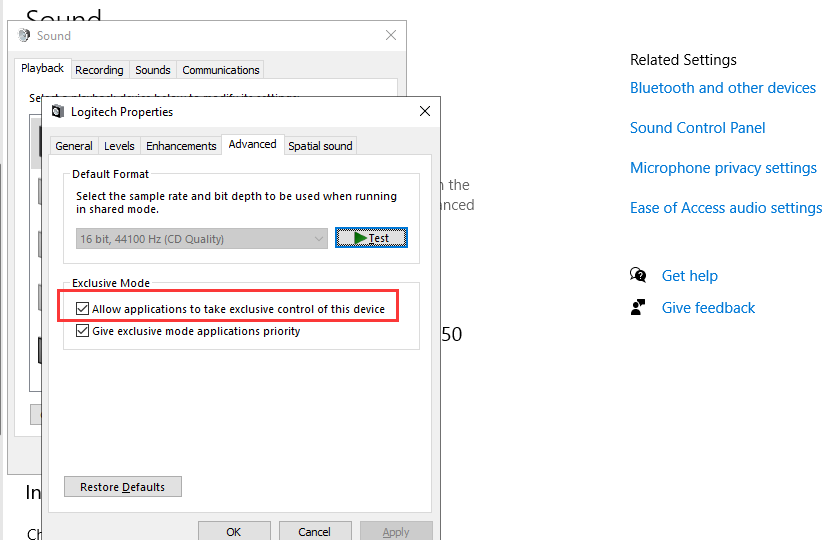Screen dimensions: 831x540
Task: Select the Advanced tab
Action: (x=252, y=144)
